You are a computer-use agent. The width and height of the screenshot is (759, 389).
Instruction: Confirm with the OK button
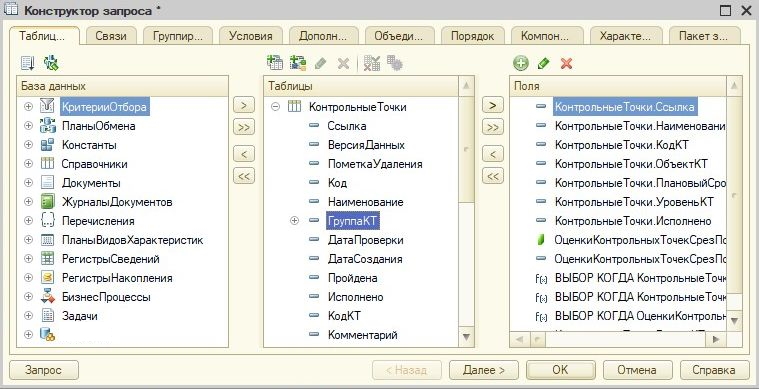[x=560, y=370]
